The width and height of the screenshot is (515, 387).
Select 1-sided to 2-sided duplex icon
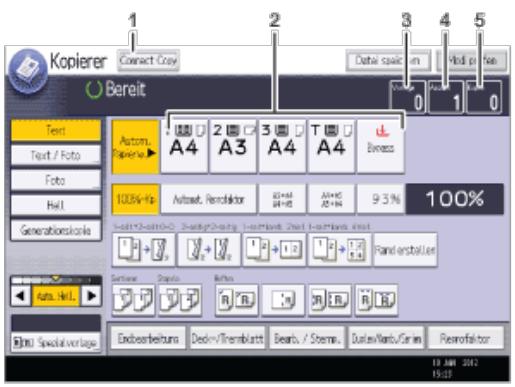[143, 249]
